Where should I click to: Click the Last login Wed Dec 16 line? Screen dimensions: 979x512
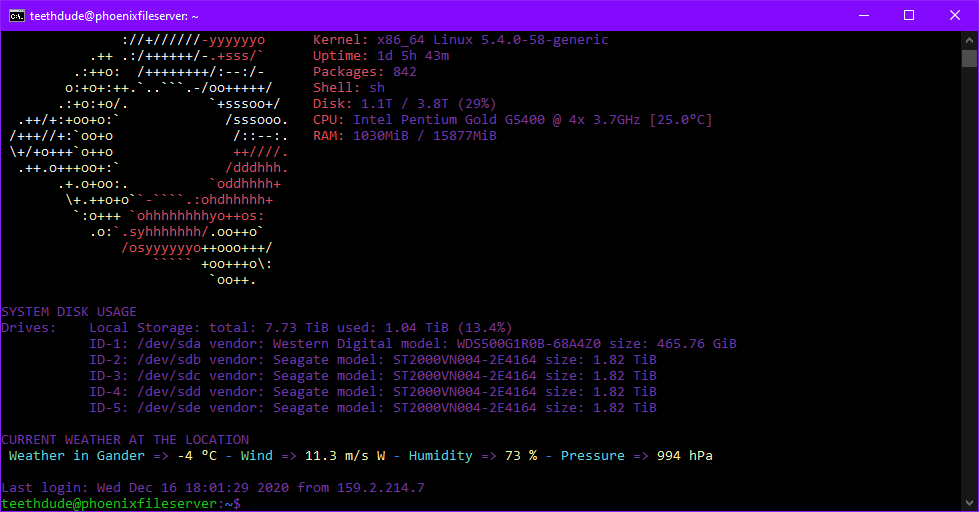pyautogui.click(x=213, y=488)
